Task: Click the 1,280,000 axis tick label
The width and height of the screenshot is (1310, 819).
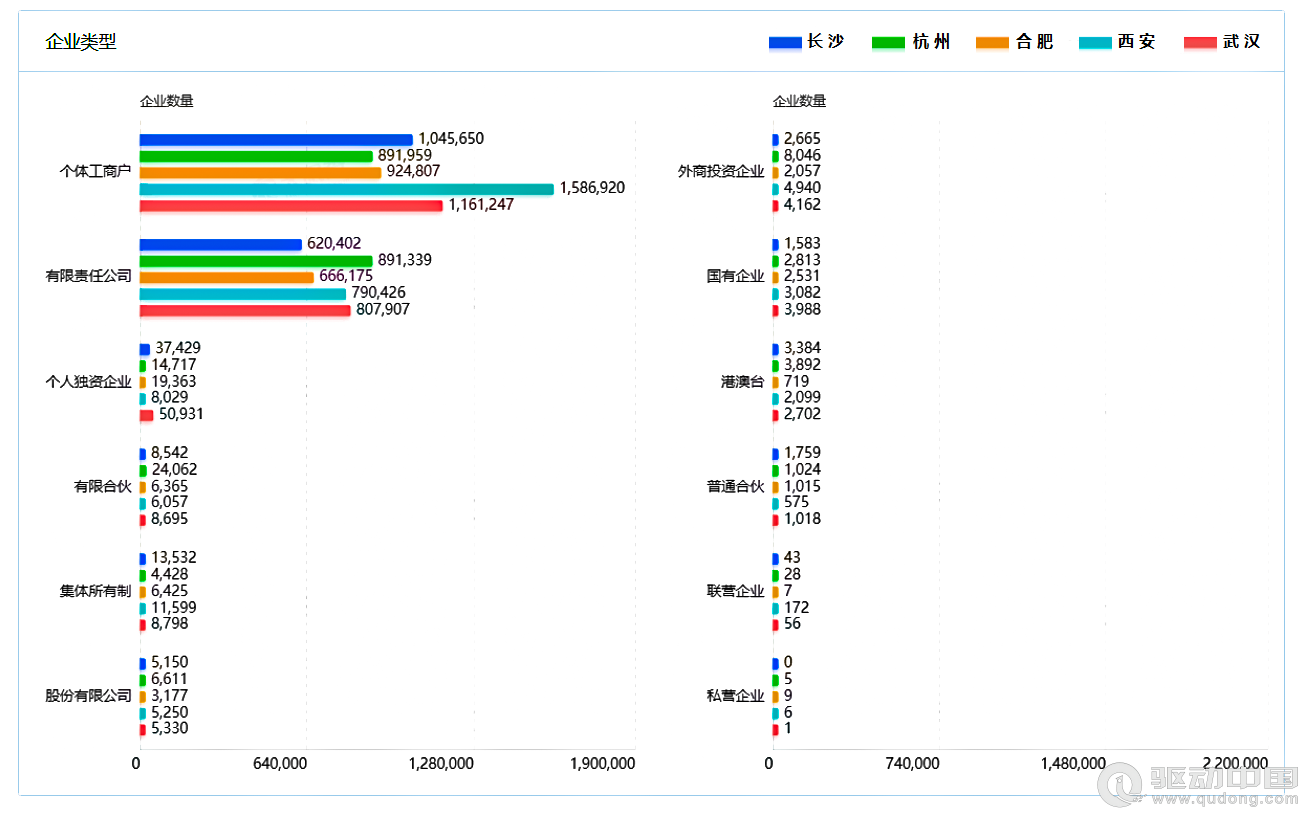Action: click(x=441, y=764)
